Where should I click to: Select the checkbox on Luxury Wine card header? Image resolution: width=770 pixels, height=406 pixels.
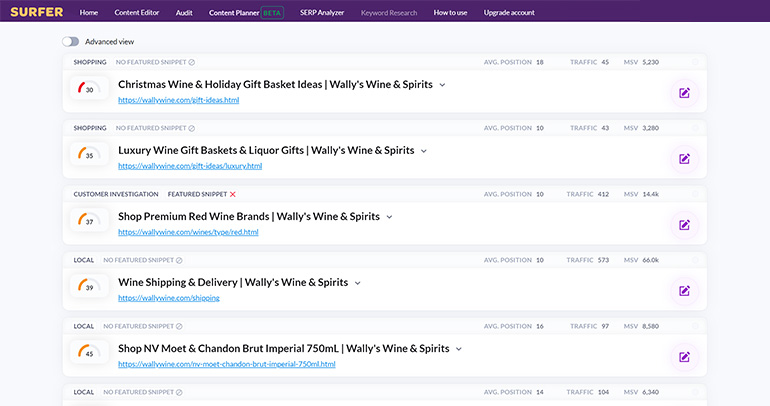point(695,128)
